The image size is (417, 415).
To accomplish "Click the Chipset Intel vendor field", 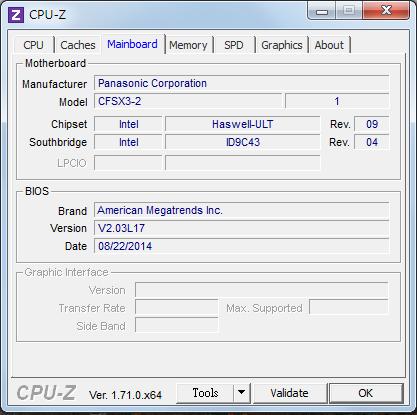I will pos(128,124).
